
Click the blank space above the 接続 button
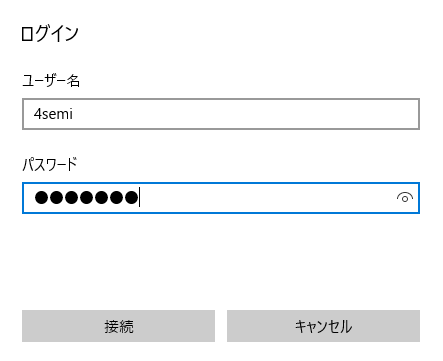pyautogui.click(x=118, y=262)
